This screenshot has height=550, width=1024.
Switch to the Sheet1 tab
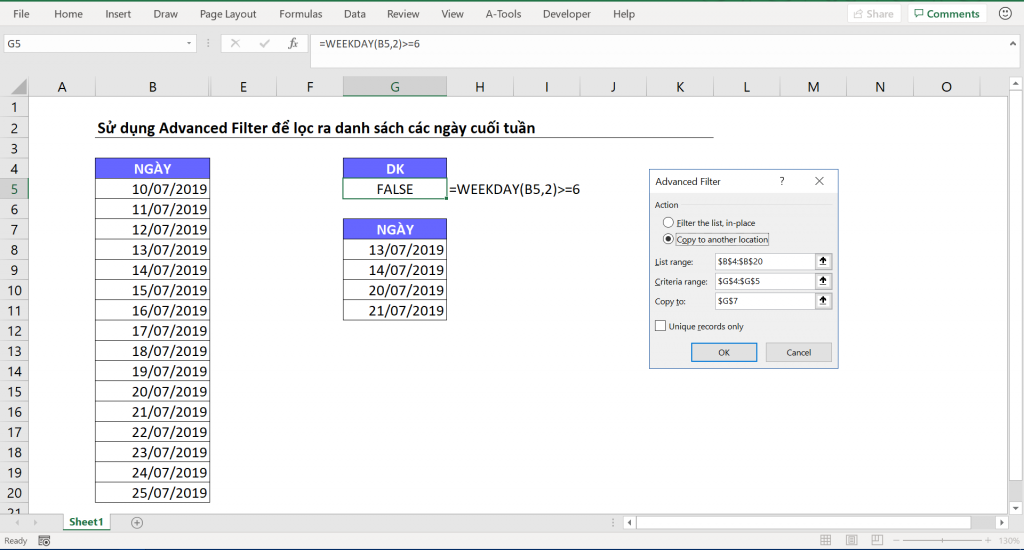point(85,522)
